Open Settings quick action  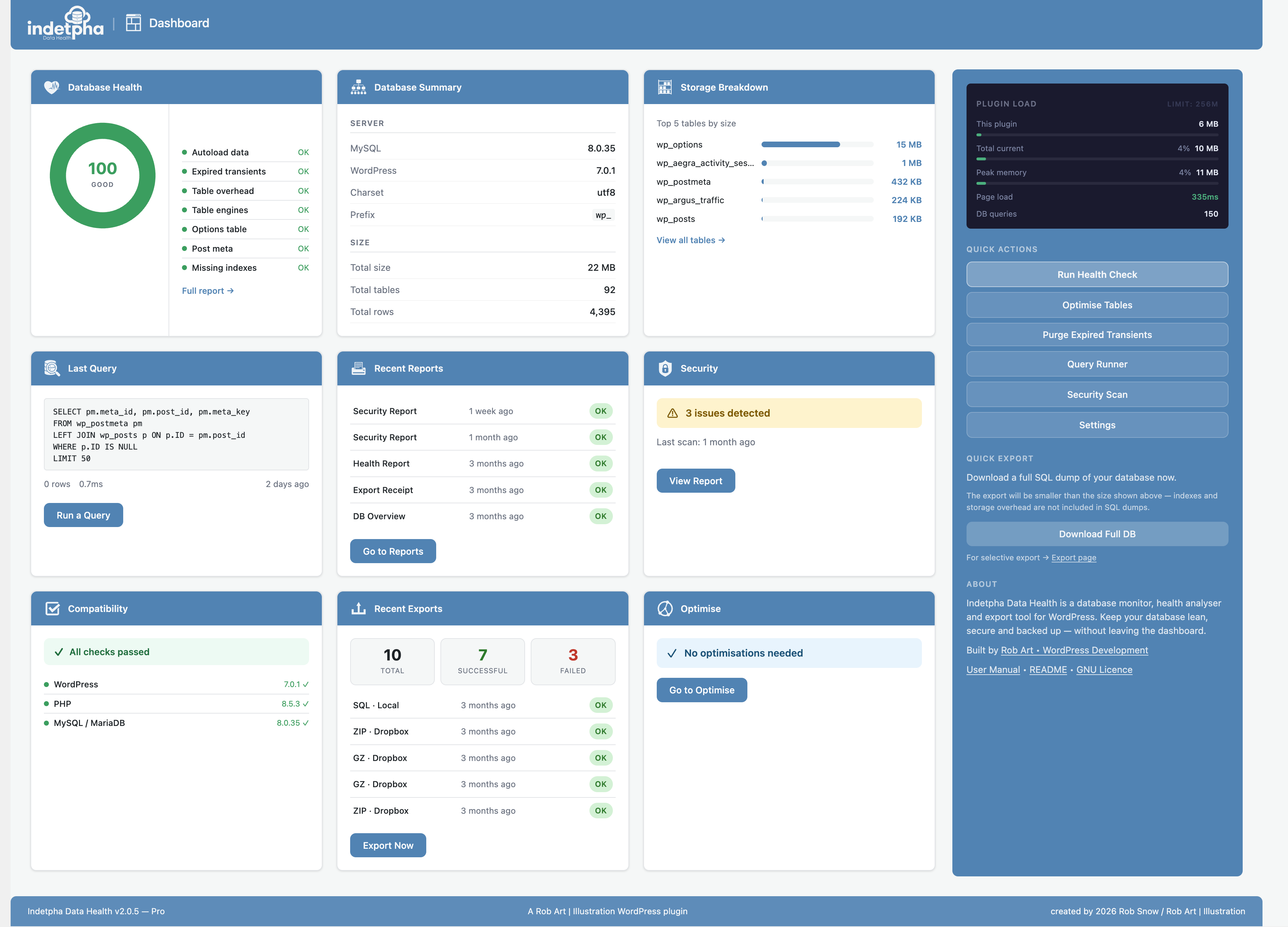point(1096,425)
